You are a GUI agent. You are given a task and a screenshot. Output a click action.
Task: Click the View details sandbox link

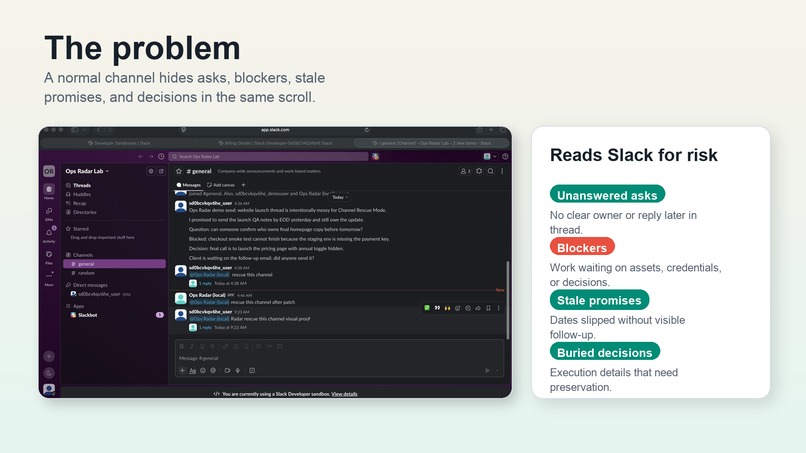(x=344, y=394)
